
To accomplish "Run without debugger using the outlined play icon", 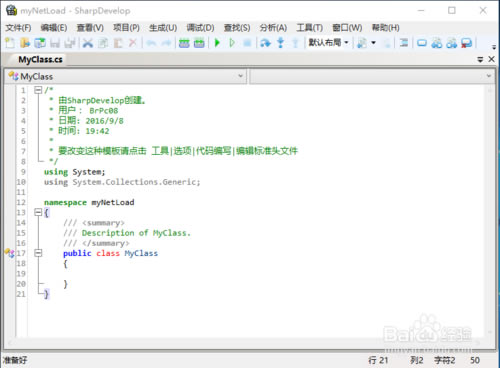I will click(232, 43).
